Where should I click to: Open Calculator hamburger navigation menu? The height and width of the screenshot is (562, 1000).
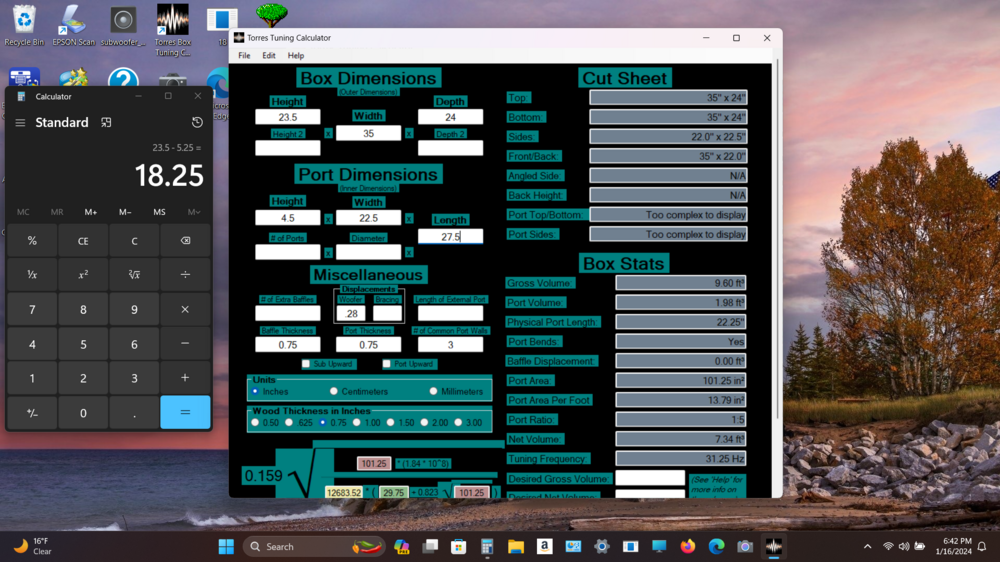click(x=20, y=122)
